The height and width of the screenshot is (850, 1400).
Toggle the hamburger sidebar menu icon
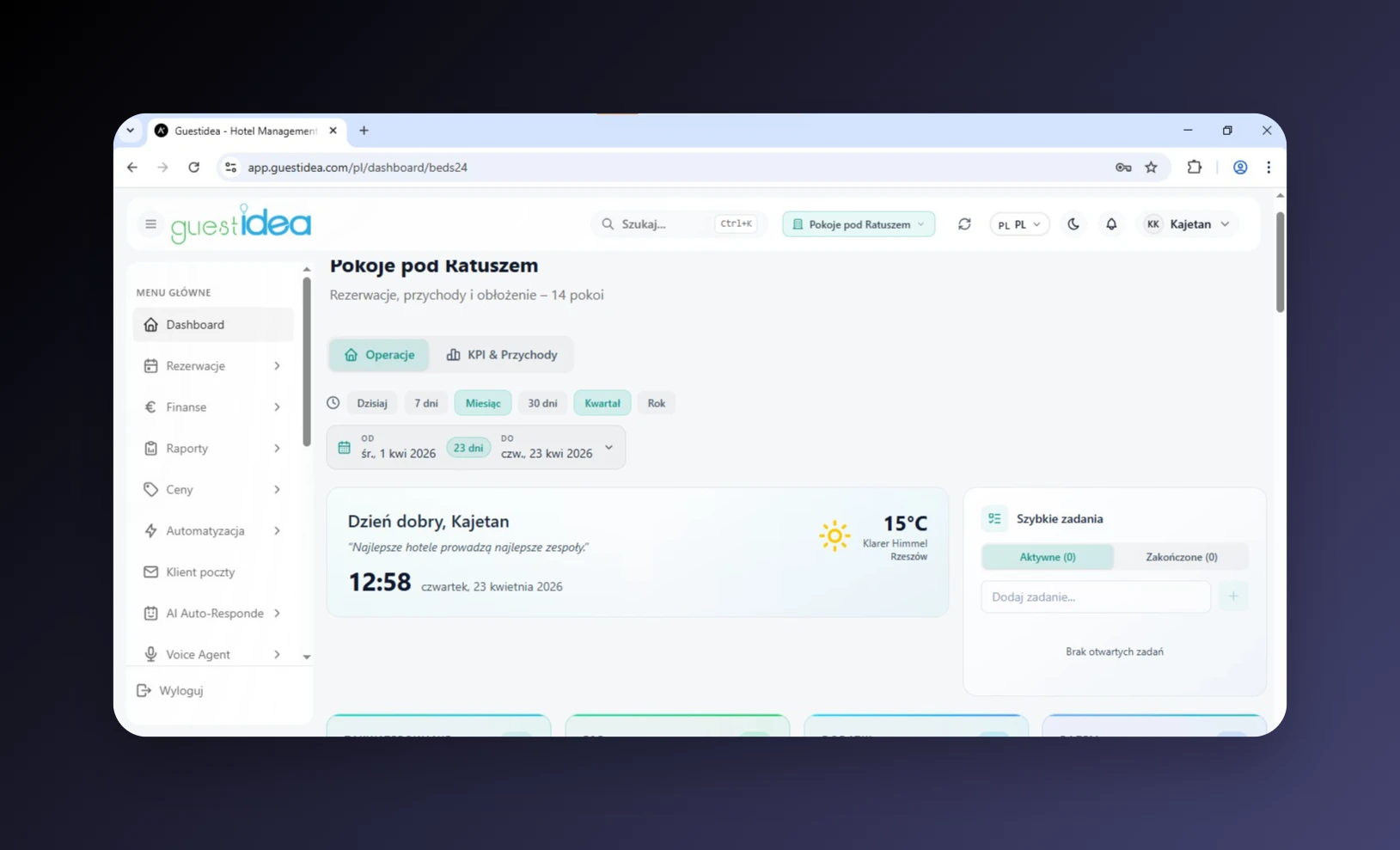150,224
